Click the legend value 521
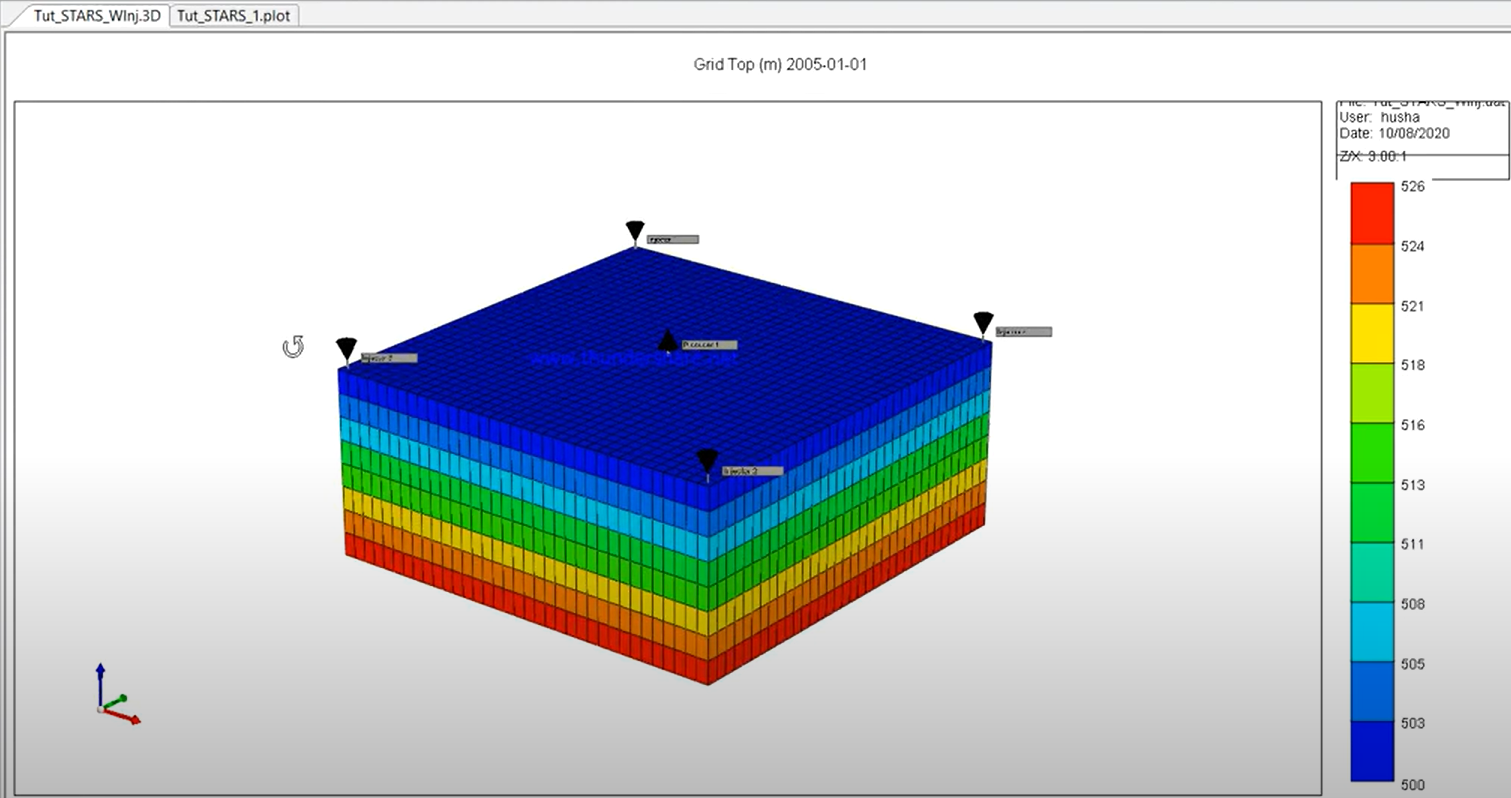The height and width of the screenshot is (798, 1511). coord(1412,306)
